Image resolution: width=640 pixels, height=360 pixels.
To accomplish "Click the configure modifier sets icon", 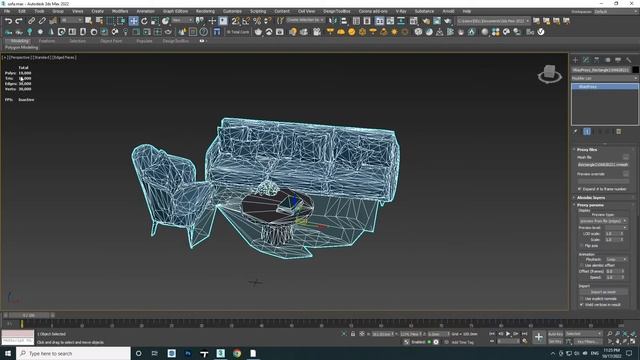I will pos(619,131).
